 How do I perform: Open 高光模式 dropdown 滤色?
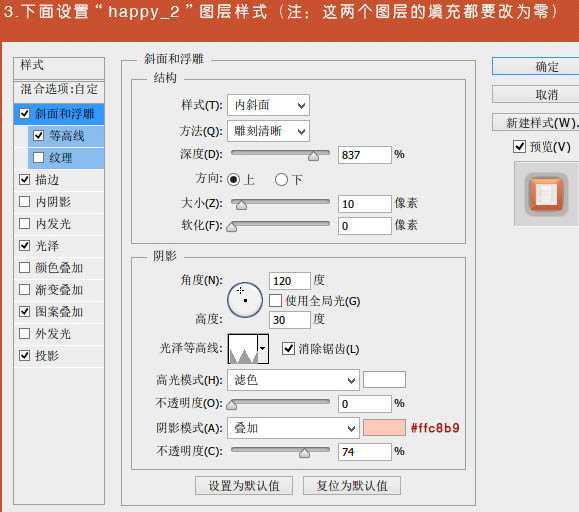[x=294, y=380]
